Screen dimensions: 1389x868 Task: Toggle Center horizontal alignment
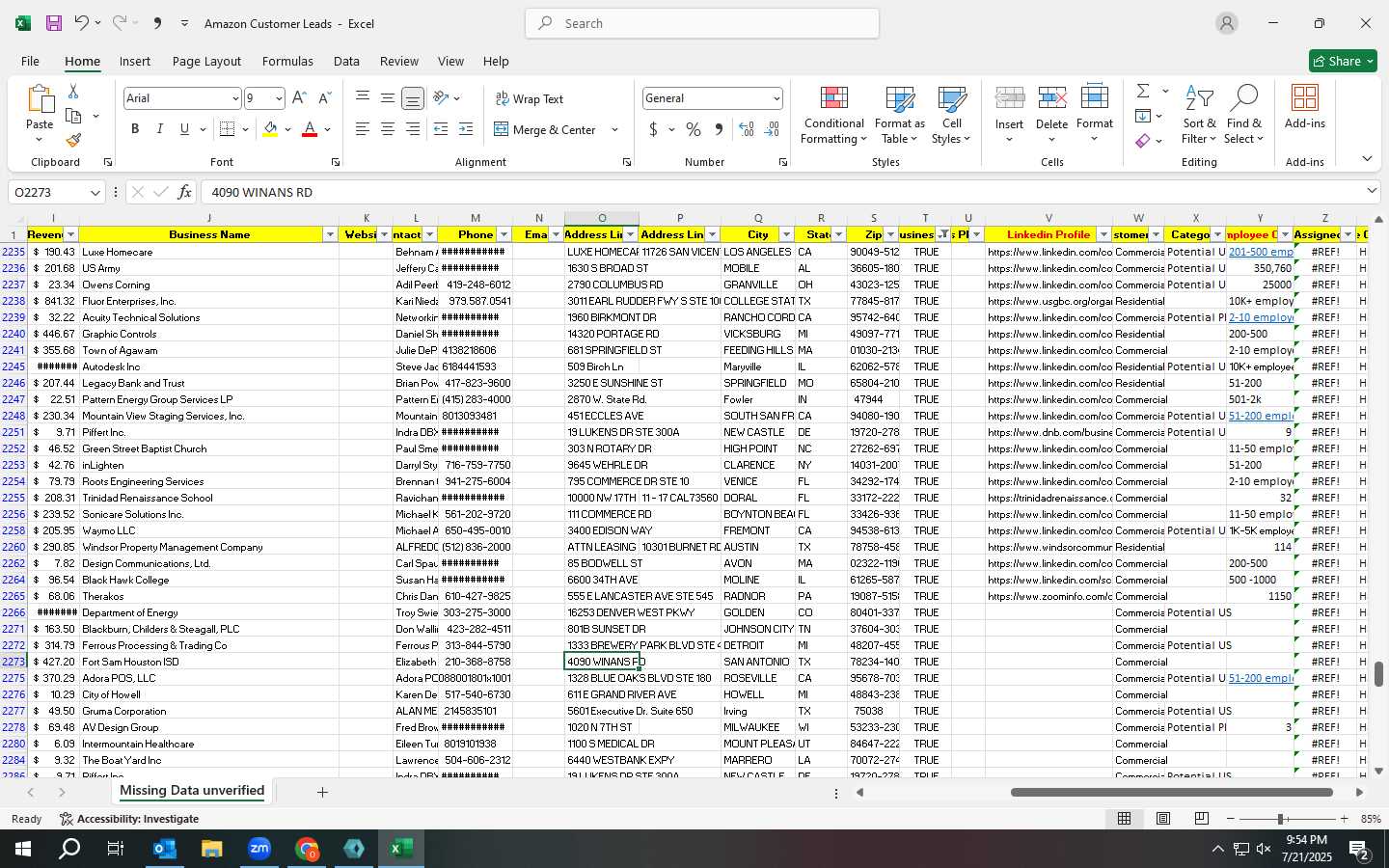click(x=387, y=129)
